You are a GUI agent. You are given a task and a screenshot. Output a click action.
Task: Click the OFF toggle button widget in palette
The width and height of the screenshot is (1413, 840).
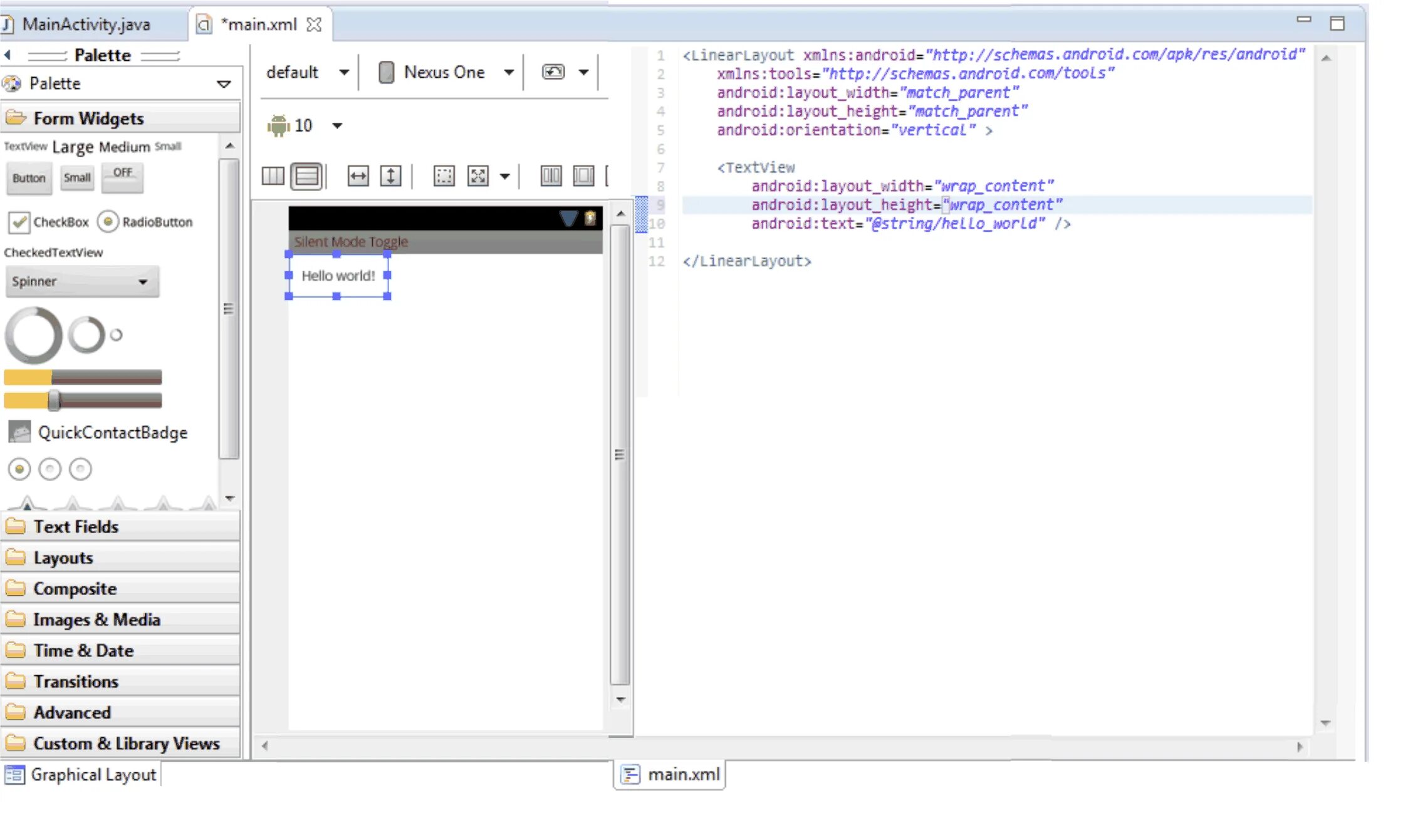[122, 176]
